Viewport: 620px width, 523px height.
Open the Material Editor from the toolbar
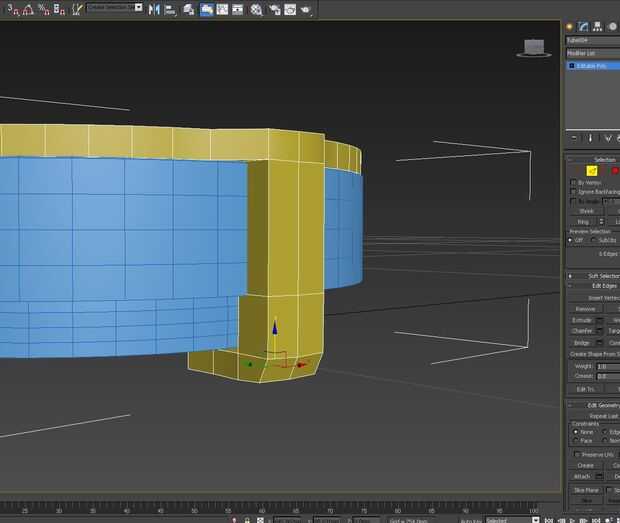[x=256, y=9]
